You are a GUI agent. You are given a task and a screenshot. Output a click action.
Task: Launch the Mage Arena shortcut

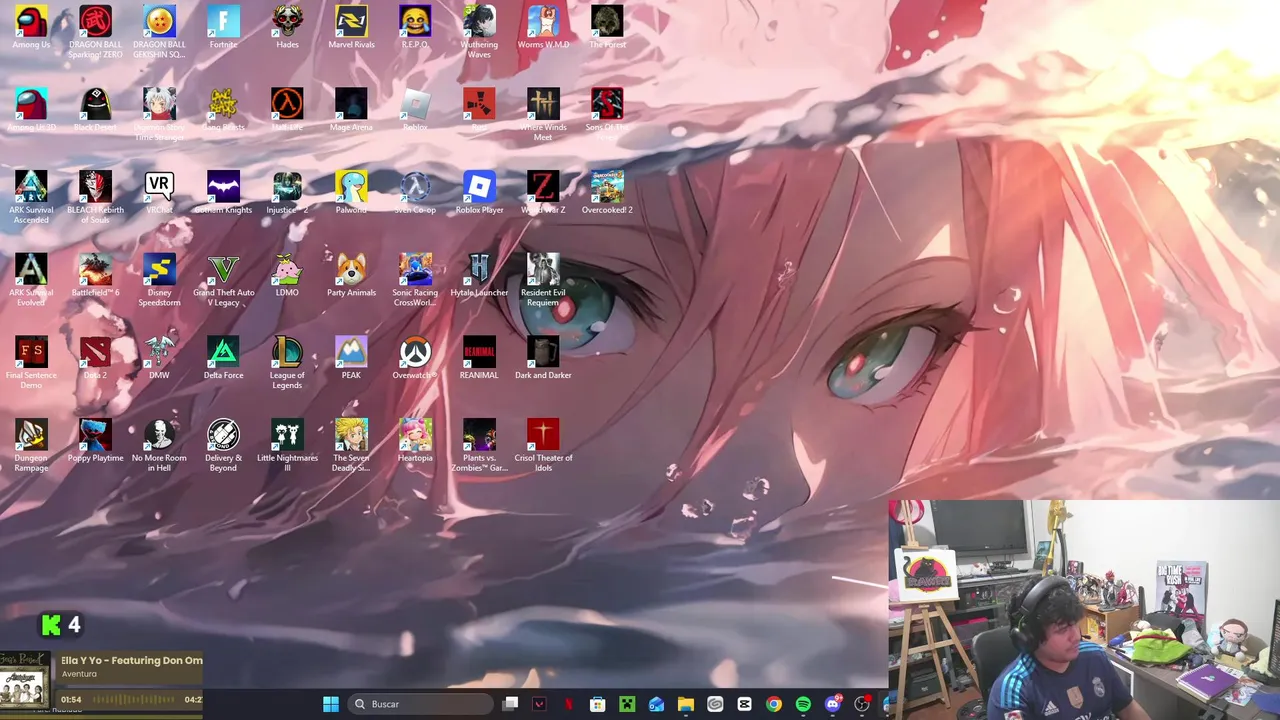pos(351,110)
